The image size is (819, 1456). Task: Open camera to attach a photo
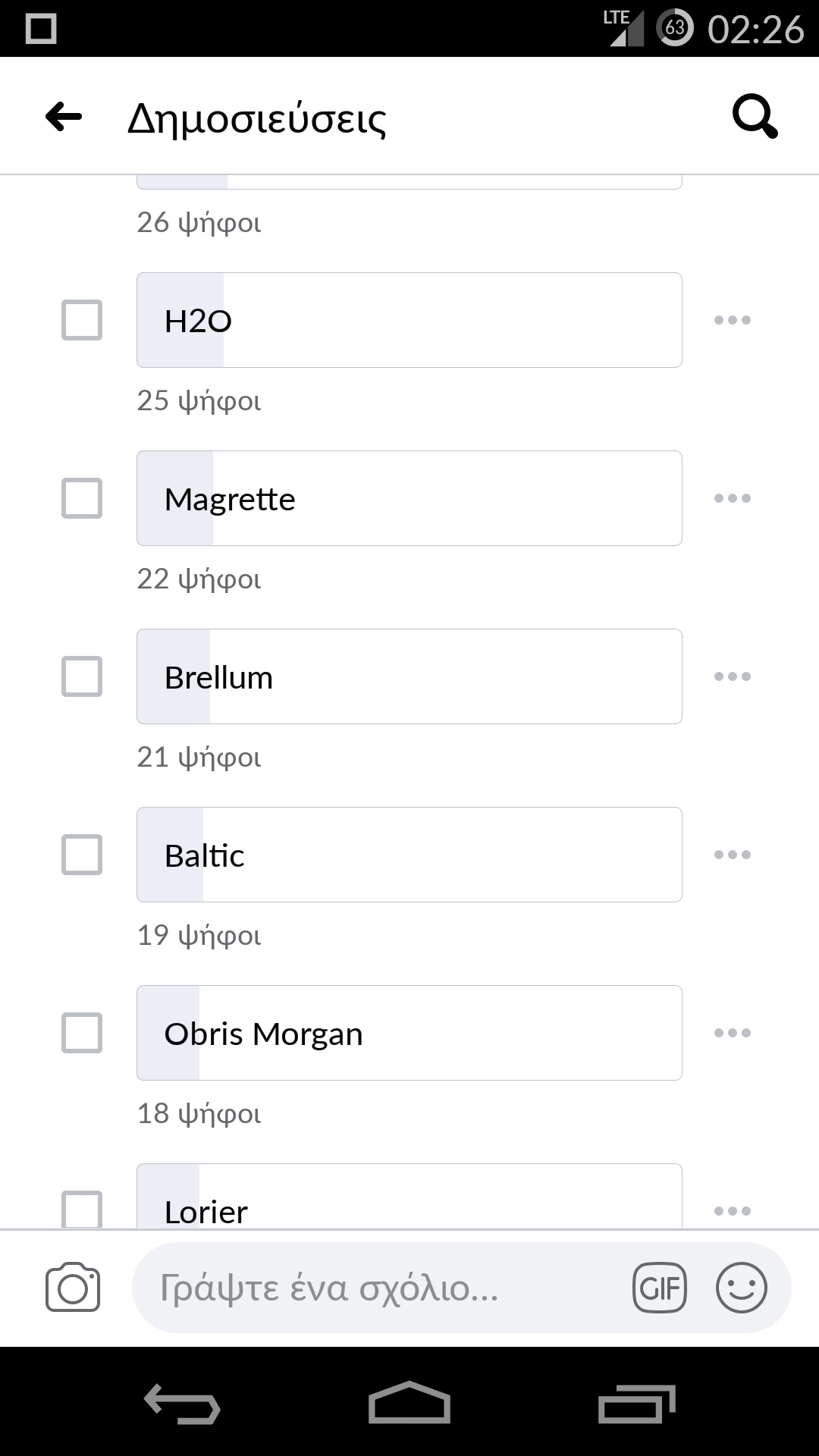pos(73,1287)
